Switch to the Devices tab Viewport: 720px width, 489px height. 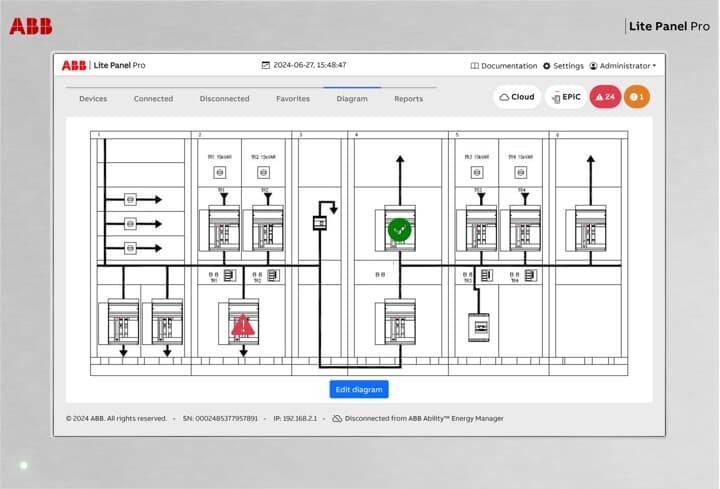click(93, 99)
